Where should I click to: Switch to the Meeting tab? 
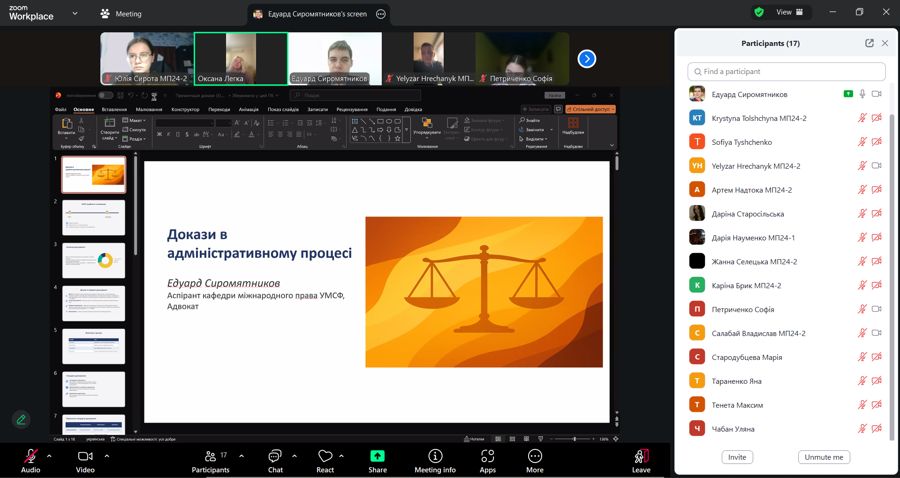tap(121, 14)
